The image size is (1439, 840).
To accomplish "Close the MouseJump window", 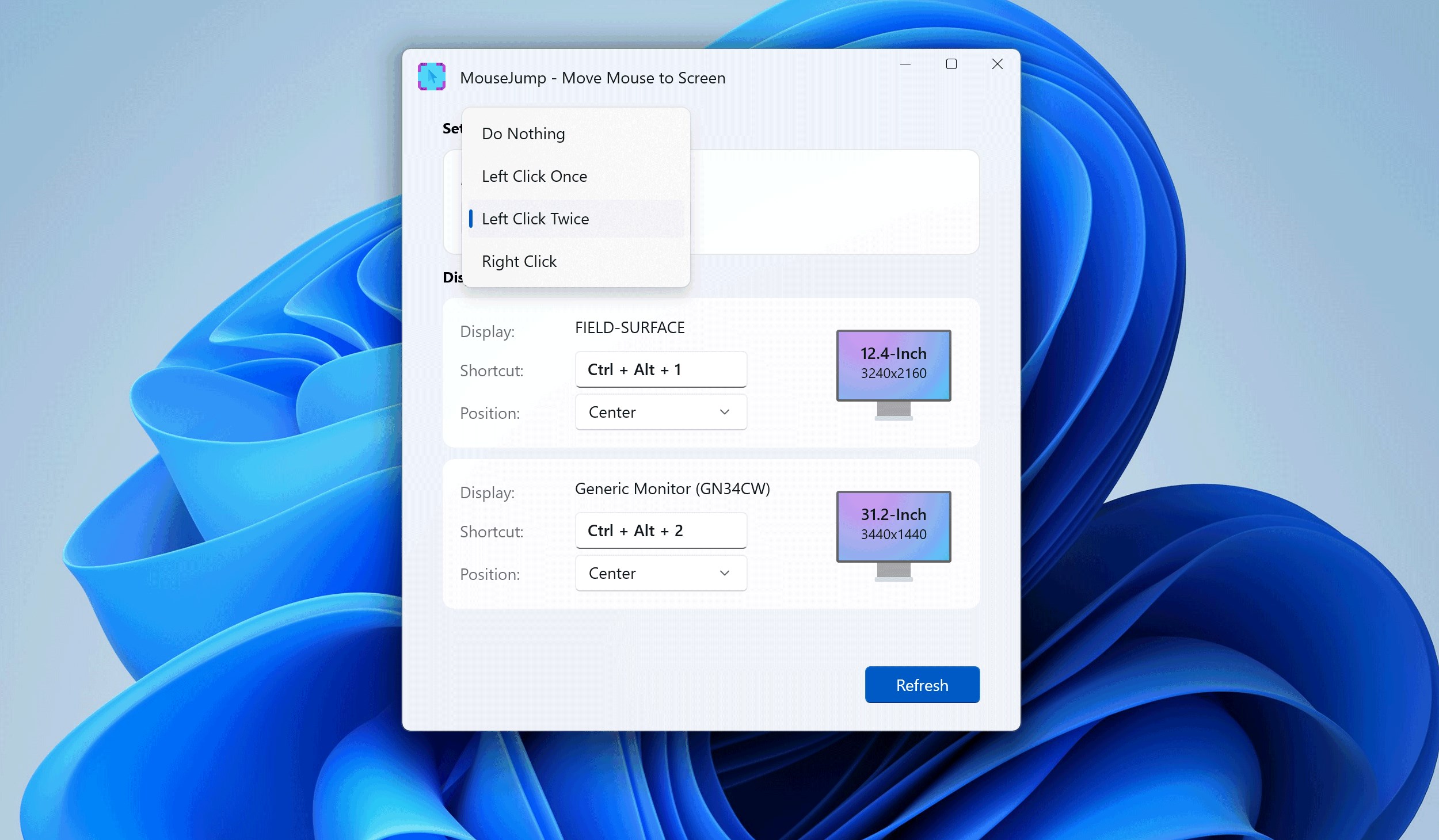I will click(x=997, y=64).
